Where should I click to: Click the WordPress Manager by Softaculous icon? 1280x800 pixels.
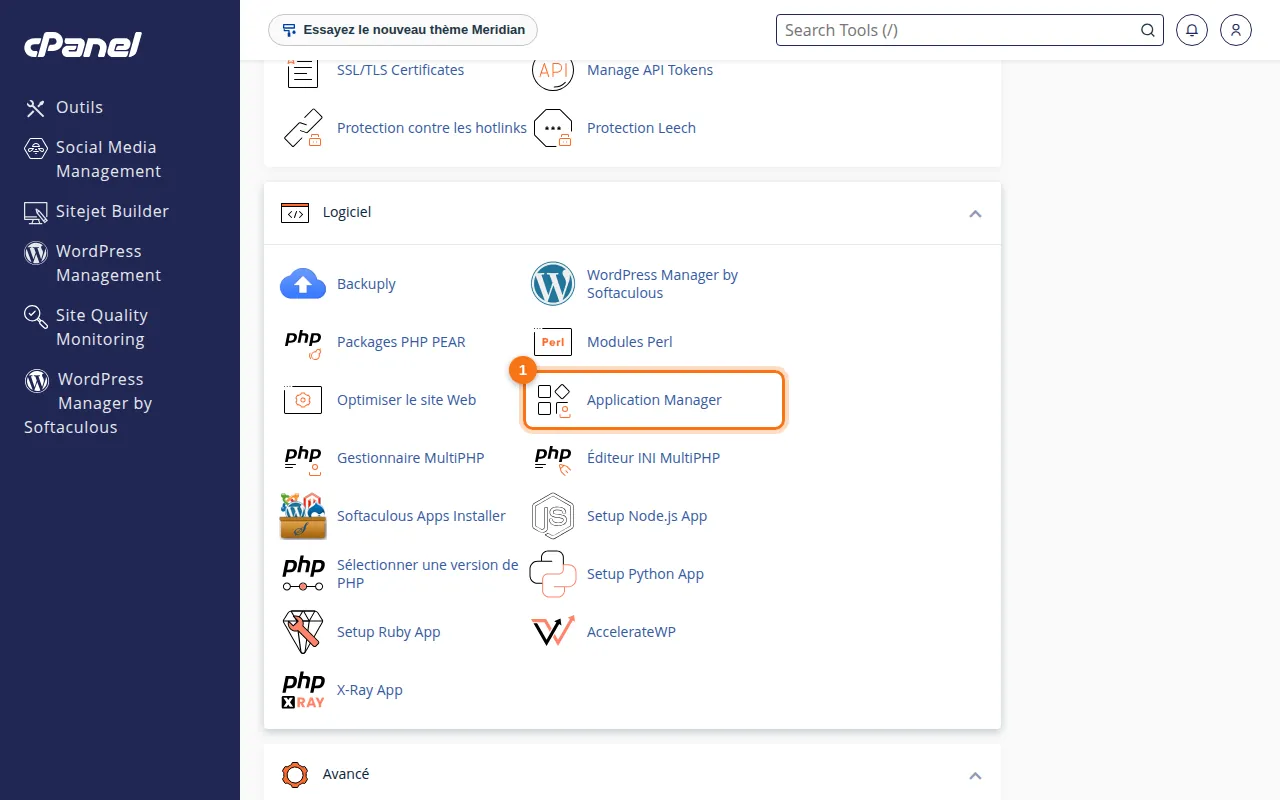pyautogui.click(x=553, y=284)
